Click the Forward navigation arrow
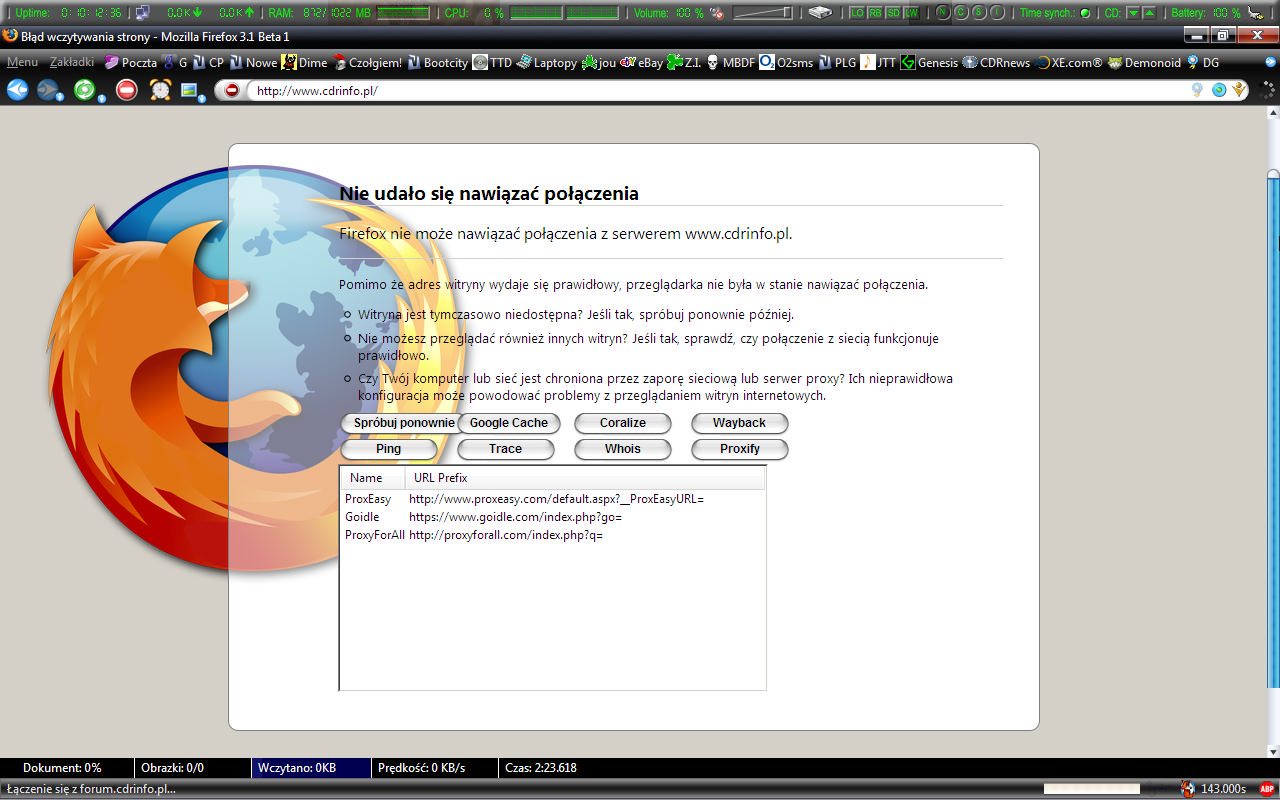 pyautogui.click(x=46, y=90)
